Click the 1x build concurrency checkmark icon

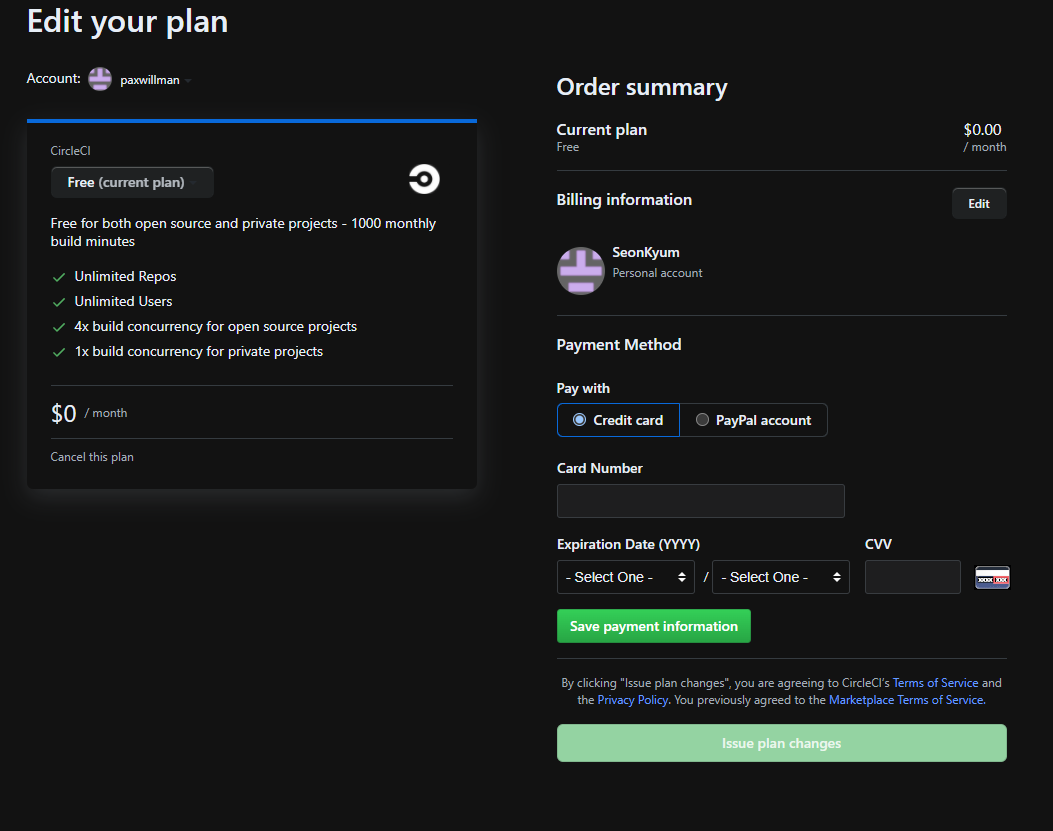(x=59, y=352)
